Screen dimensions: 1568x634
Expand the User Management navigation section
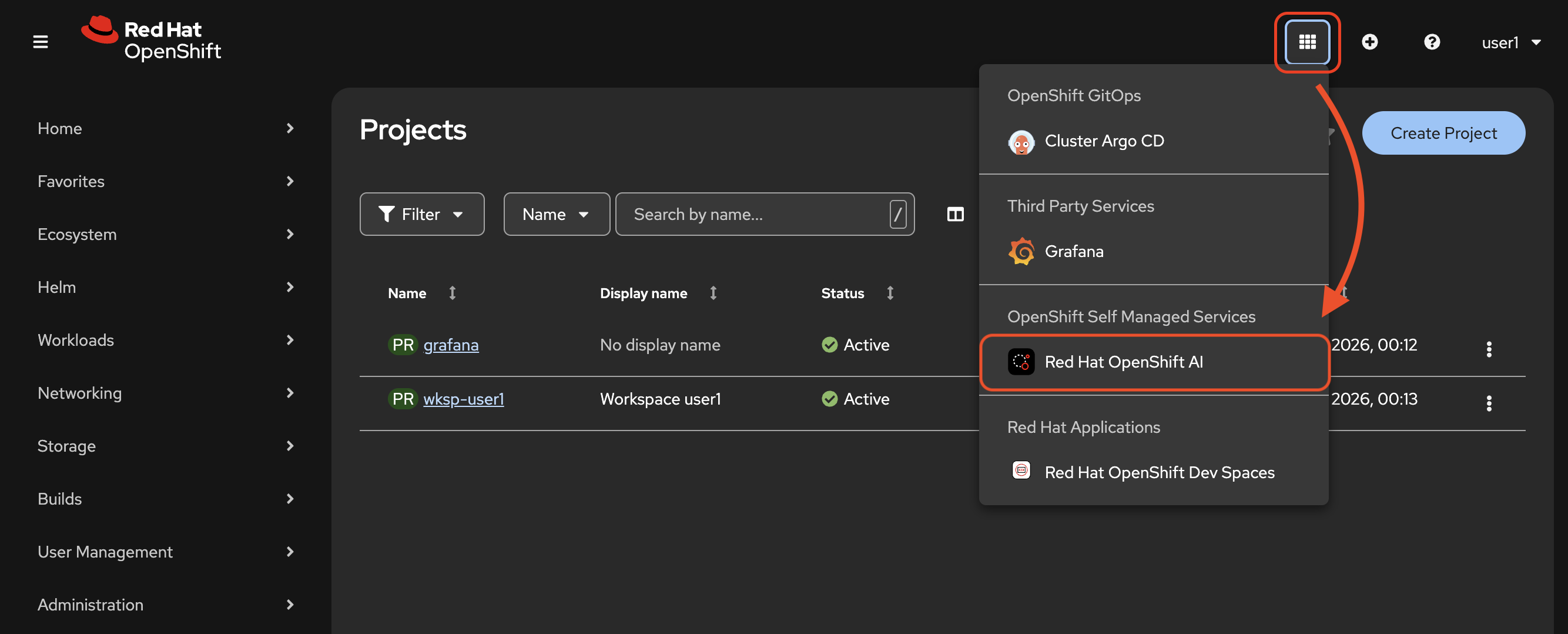[165, 552]
